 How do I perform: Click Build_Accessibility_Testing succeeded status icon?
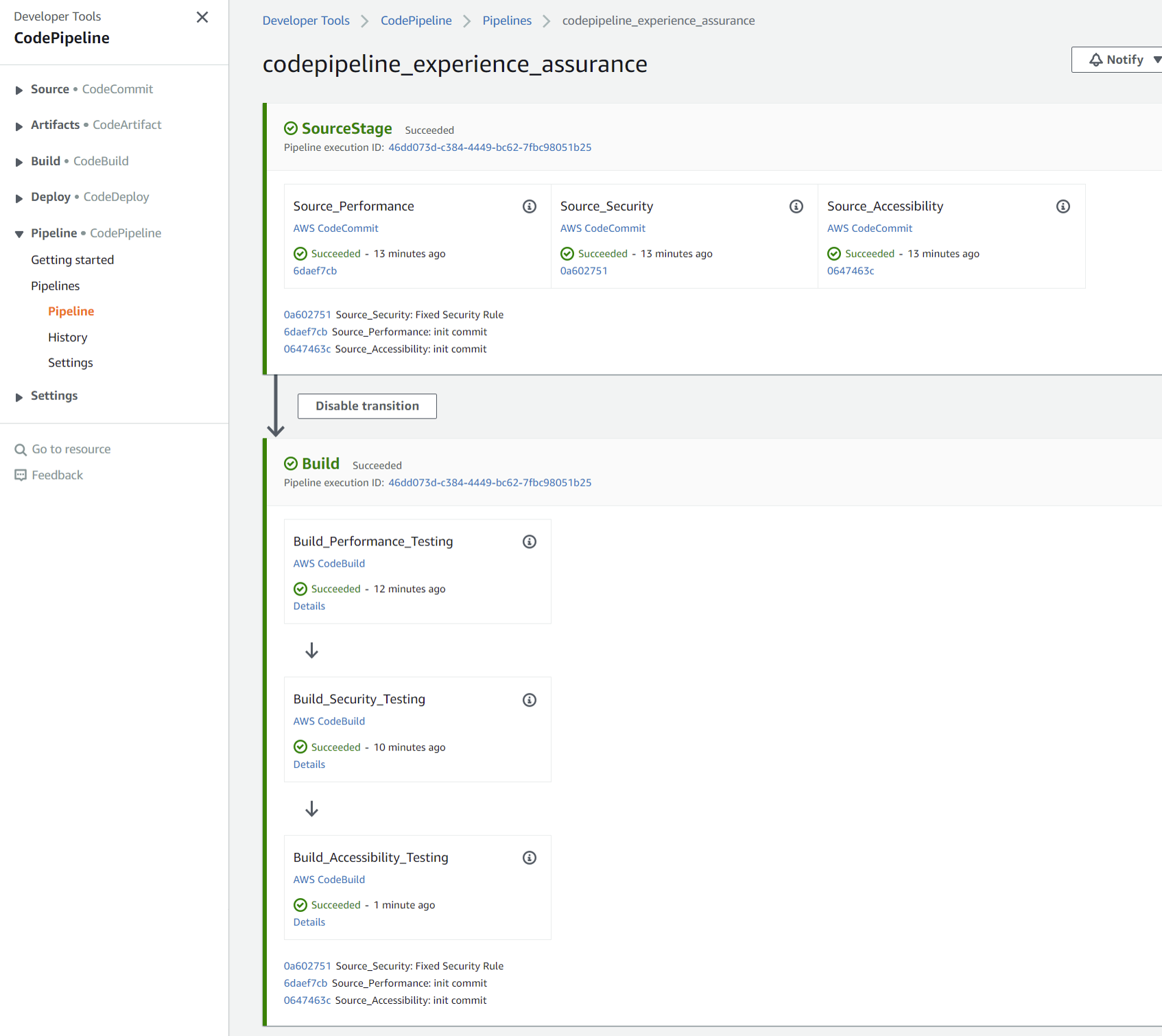coord(300,905)
